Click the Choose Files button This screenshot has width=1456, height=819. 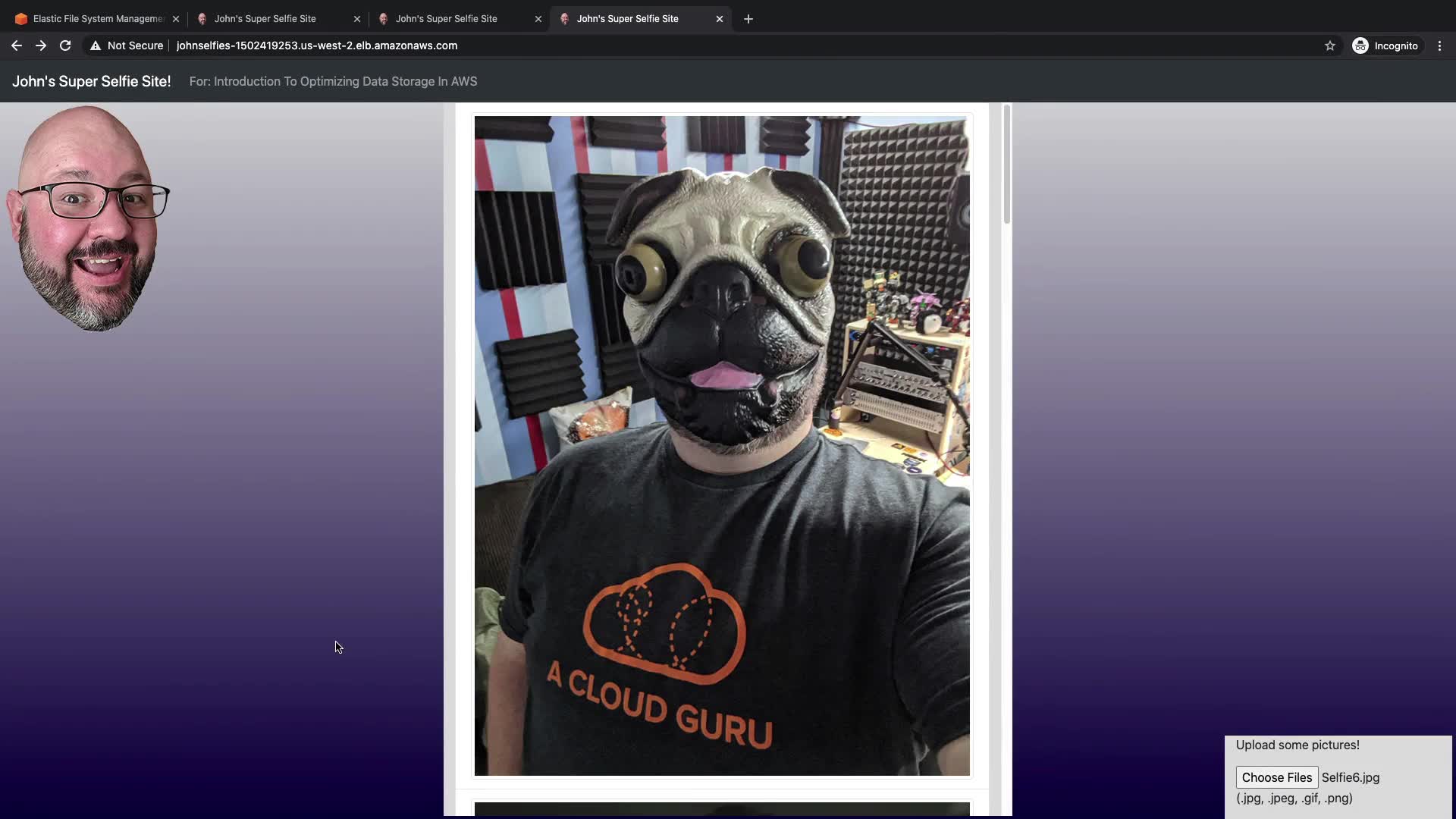1276,777
